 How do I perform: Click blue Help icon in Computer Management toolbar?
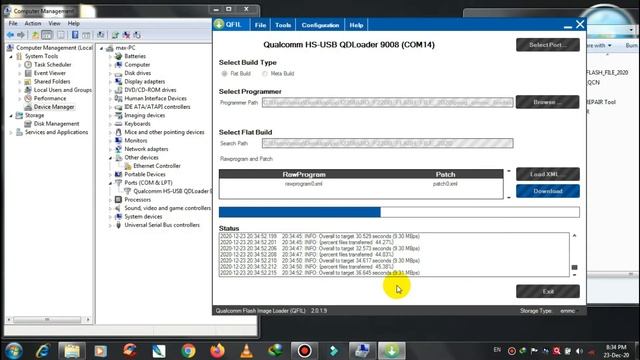point(75,35)
